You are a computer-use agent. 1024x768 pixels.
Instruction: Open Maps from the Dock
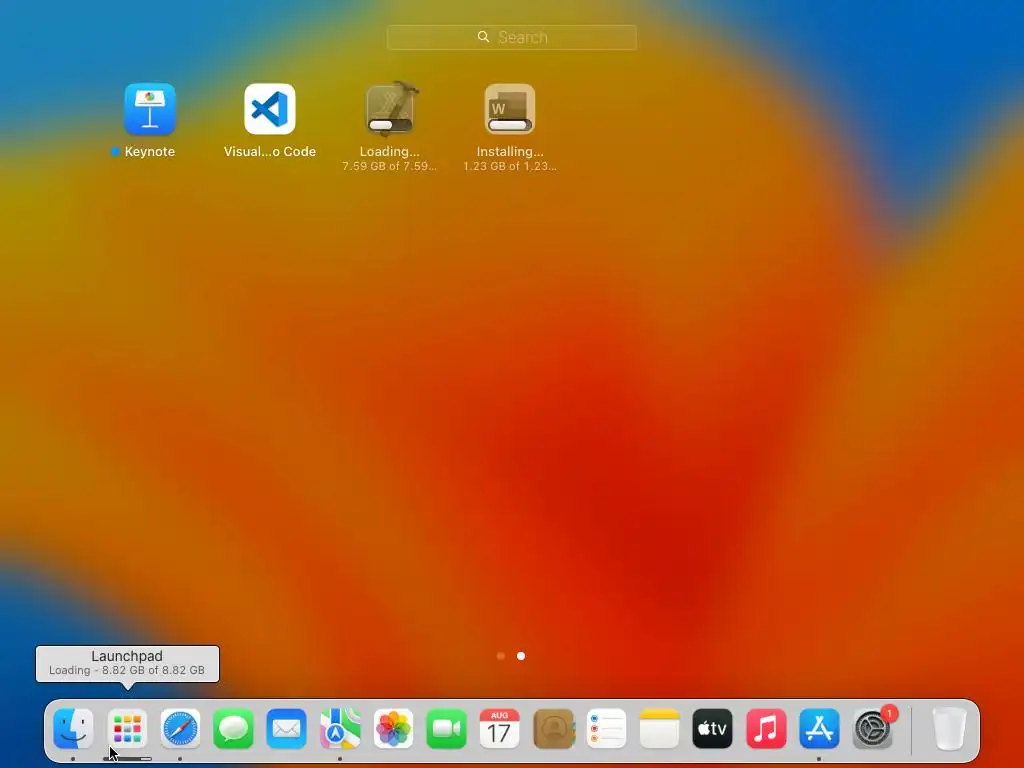pyautogui.click(x=340, y=729)
